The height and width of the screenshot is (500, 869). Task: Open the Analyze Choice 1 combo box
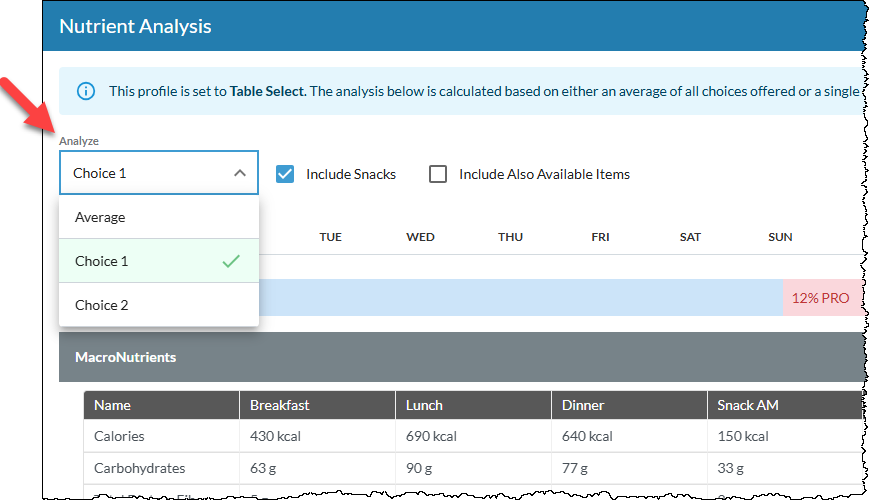[x=159, y=172]
